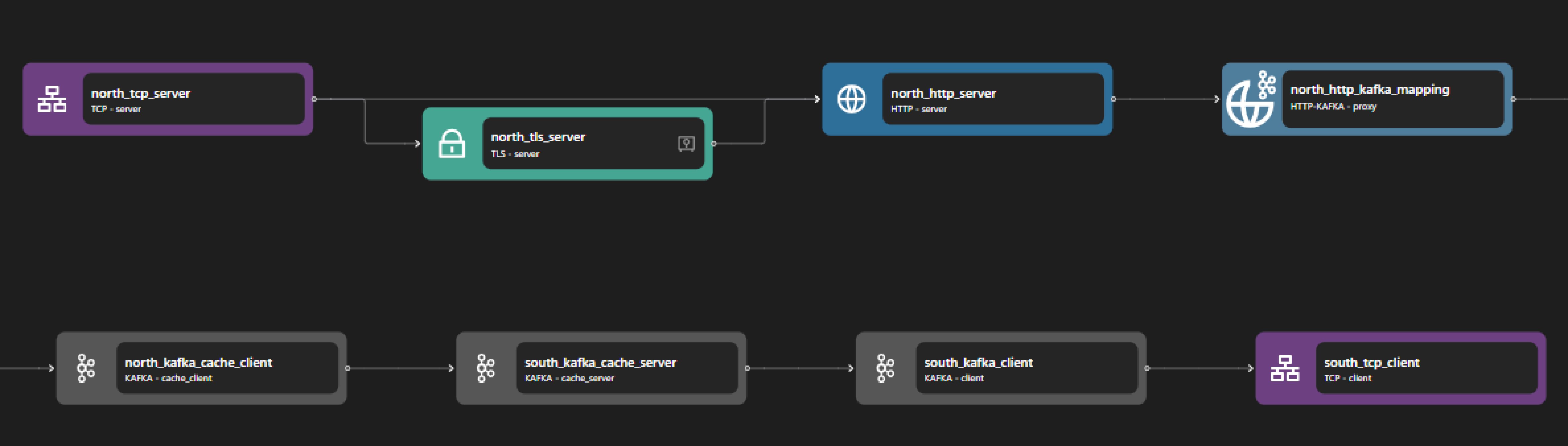This screenshot has height=446, width=1568.
Task: Click the output port of north_kafka_cache_client
Action: pos(347,368)
